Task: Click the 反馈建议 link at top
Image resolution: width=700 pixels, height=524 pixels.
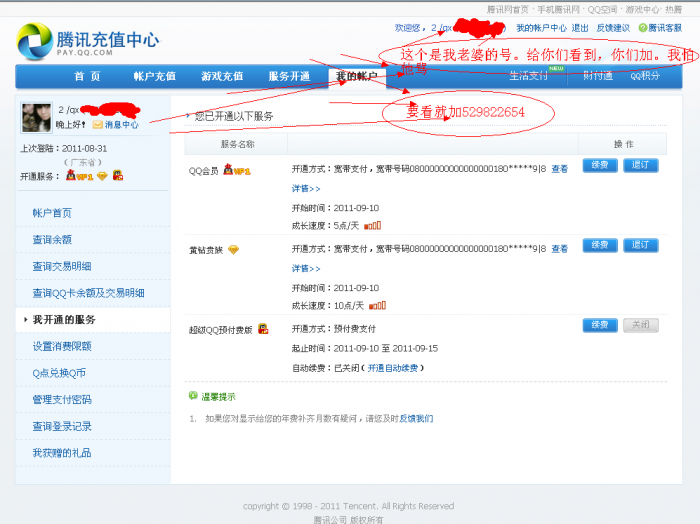Action: [613, 28]
